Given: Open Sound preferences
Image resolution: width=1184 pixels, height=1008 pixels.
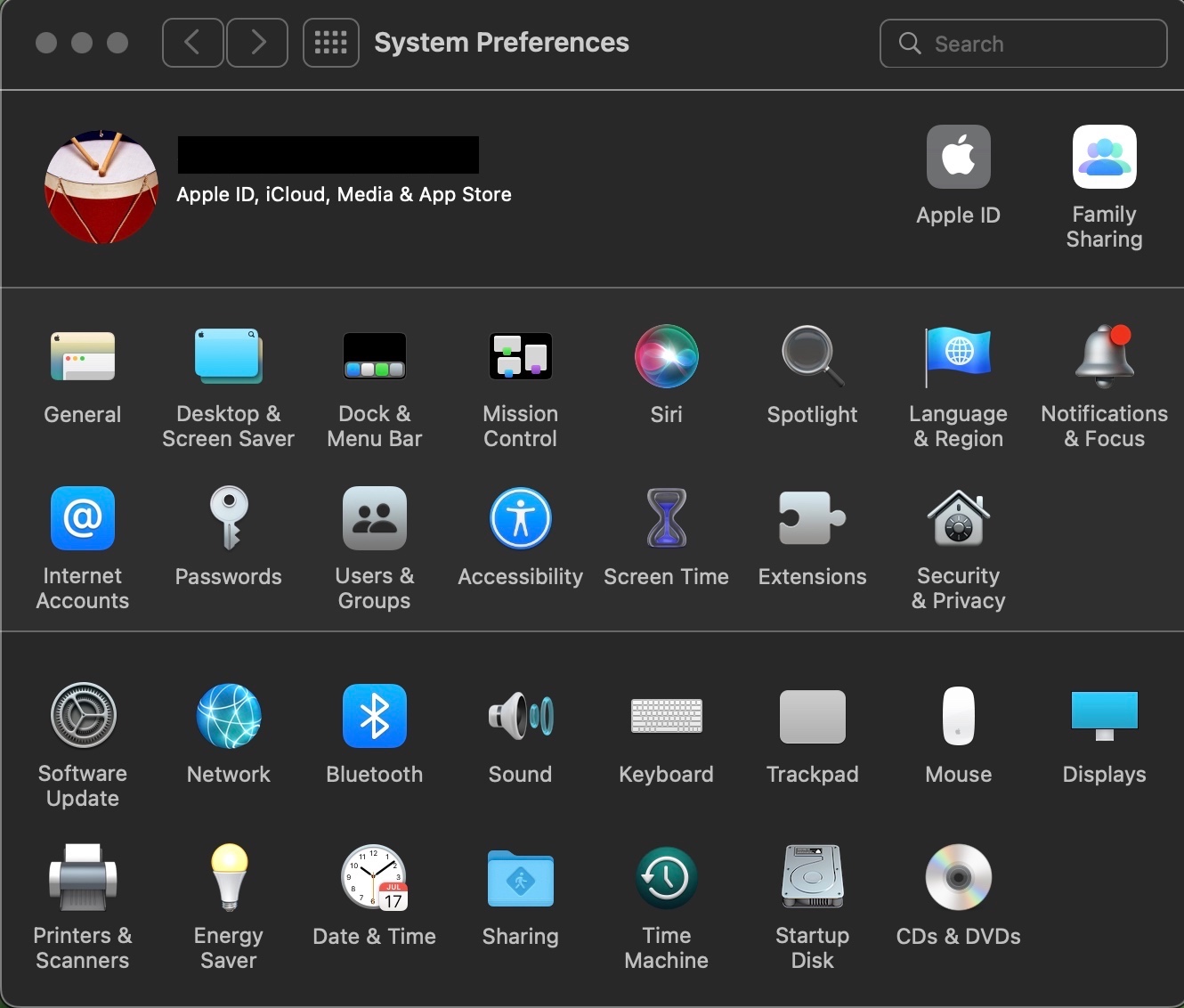Looking at the screenshot, I should coord(521,715).
